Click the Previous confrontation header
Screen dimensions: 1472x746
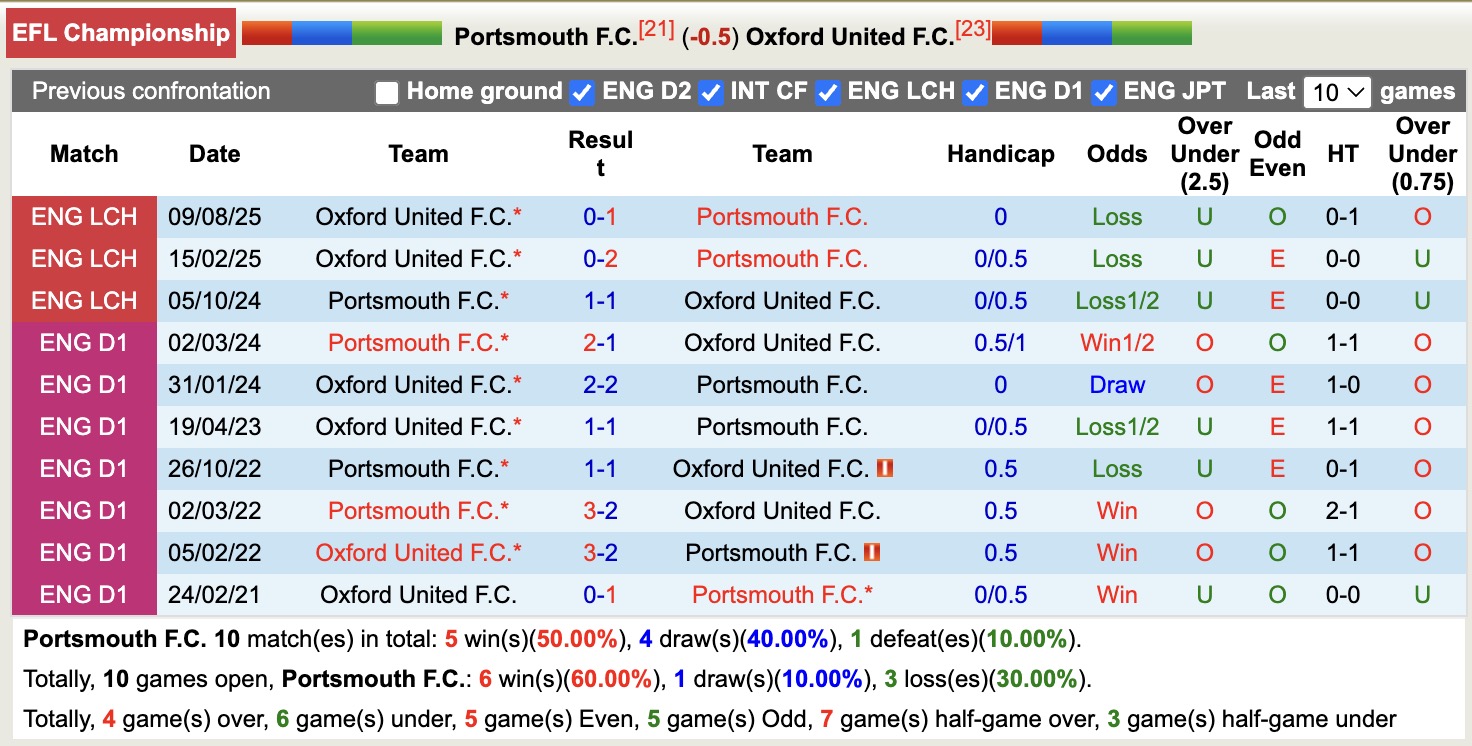point(150,91)
